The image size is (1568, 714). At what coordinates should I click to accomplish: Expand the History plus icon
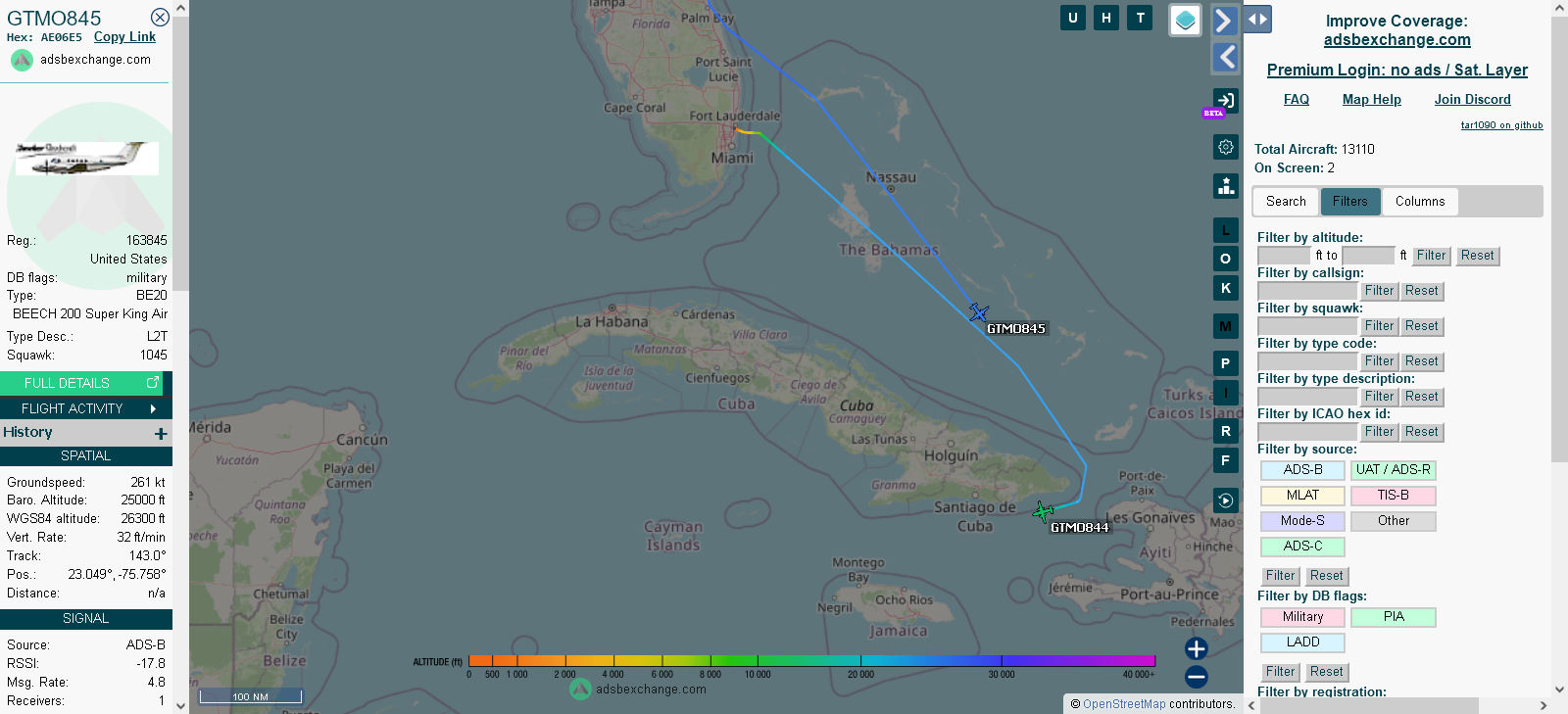(161, 433)
